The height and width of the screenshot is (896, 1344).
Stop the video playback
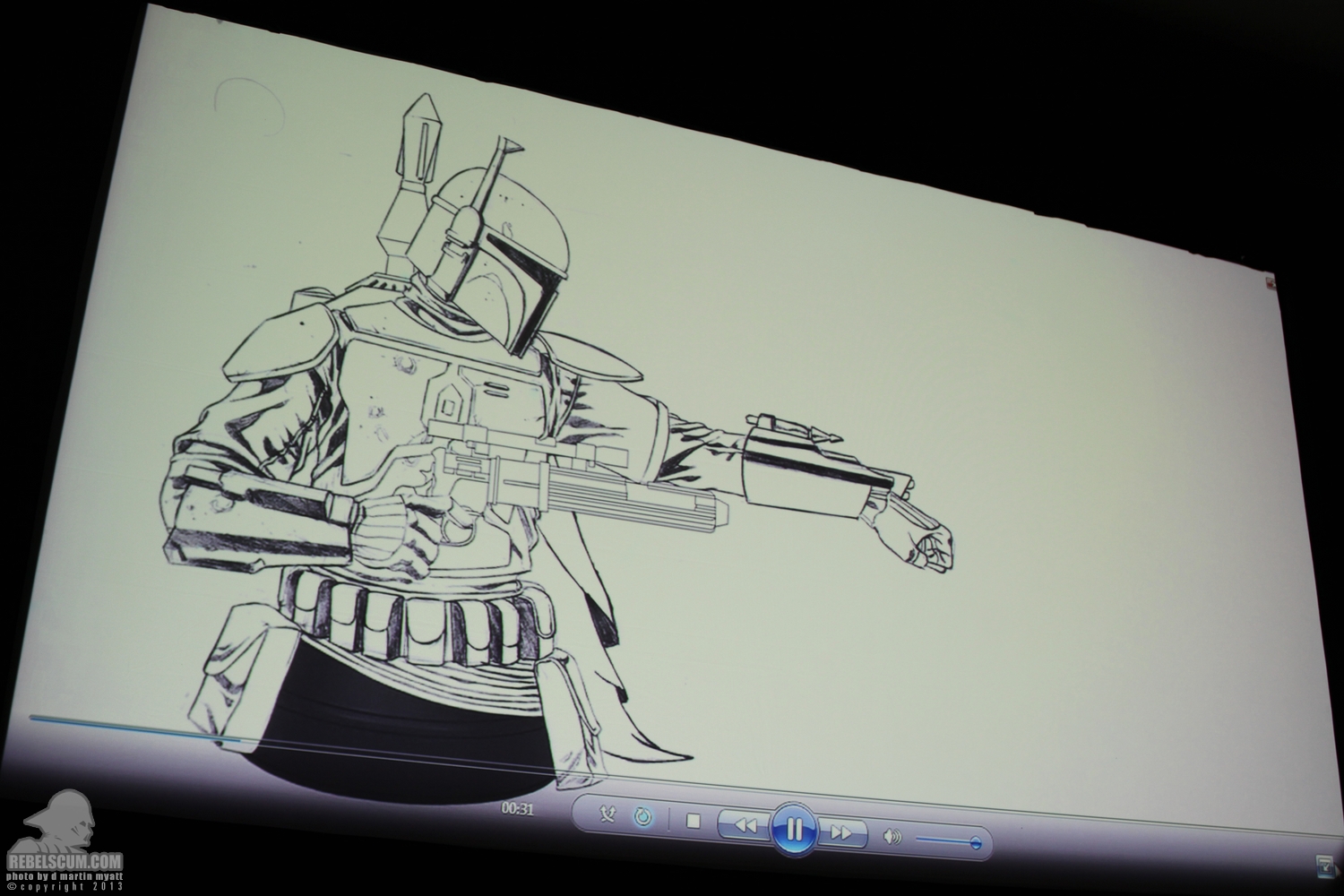[693, 821]
